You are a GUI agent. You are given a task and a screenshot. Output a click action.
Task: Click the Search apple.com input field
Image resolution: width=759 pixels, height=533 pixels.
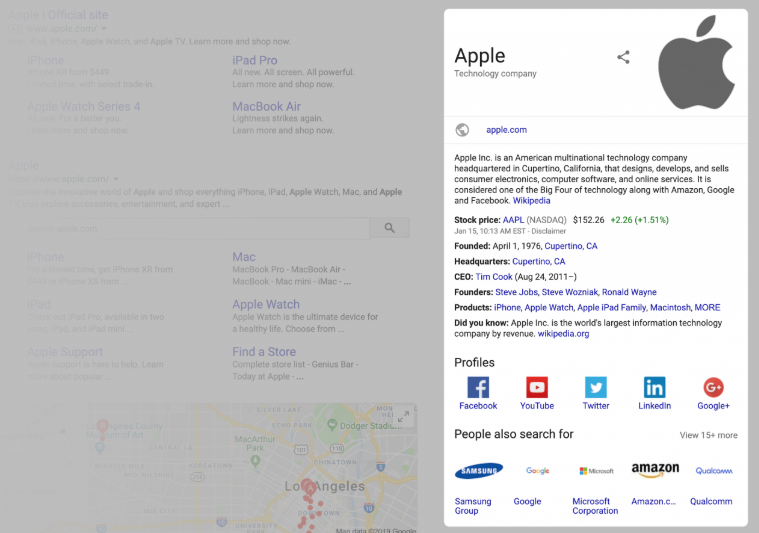198,228
